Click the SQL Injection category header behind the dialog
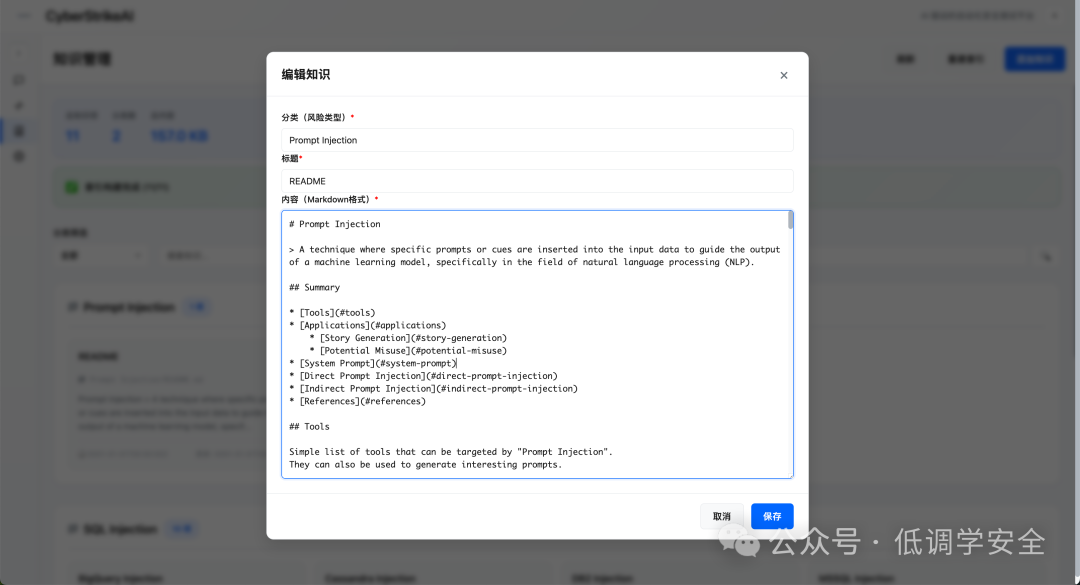The height and width of the screenshot is (585, 1080). point(121,529)
